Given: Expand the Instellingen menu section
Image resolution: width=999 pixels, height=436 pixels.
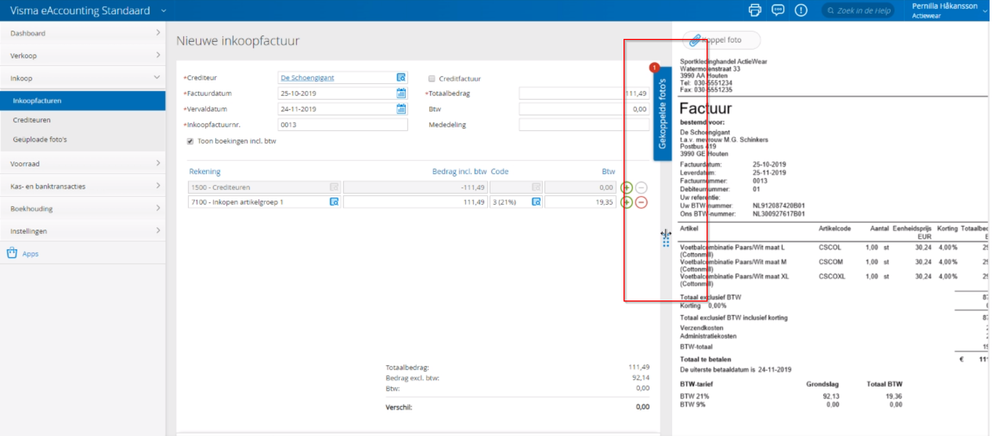Looking at the screenshot, I should [x=83, y=231].
